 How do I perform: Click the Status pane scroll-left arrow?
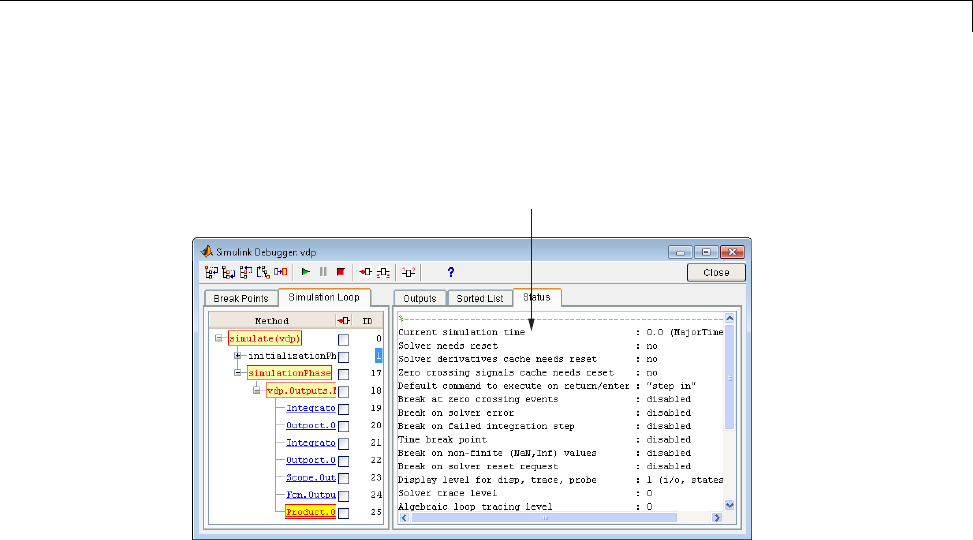pyautogui.click(x=405, y=518)
